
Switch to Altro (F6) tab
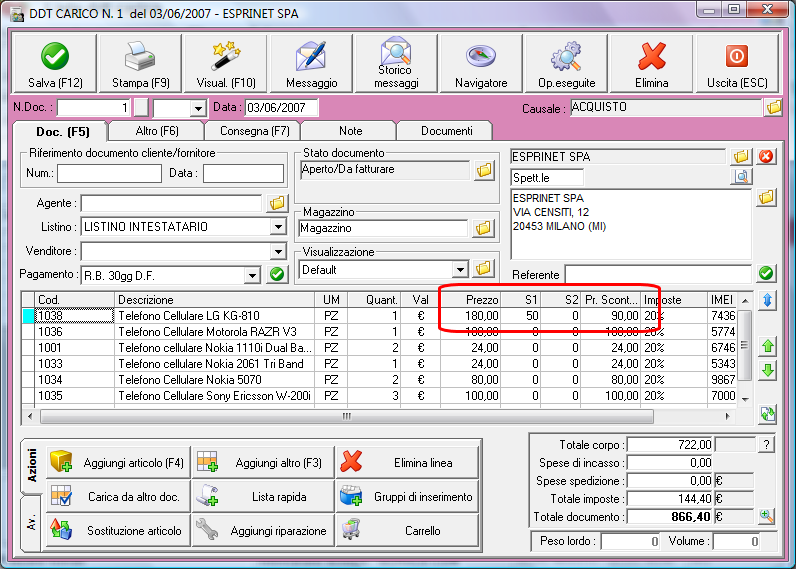157,131
